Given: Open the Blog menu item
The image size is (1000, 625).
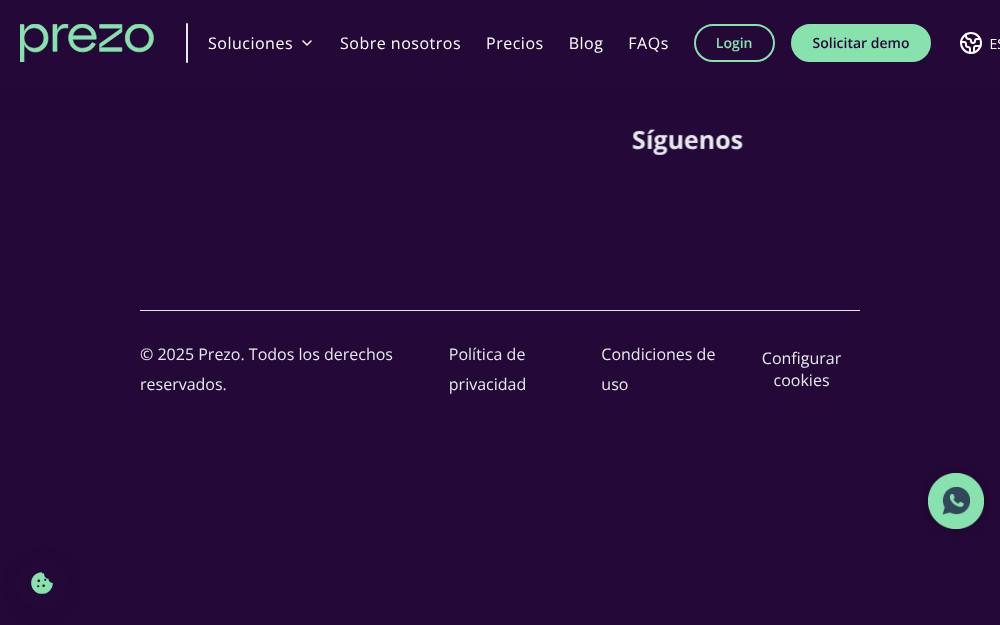Looking at the screenshot, I should coord(585,43).
